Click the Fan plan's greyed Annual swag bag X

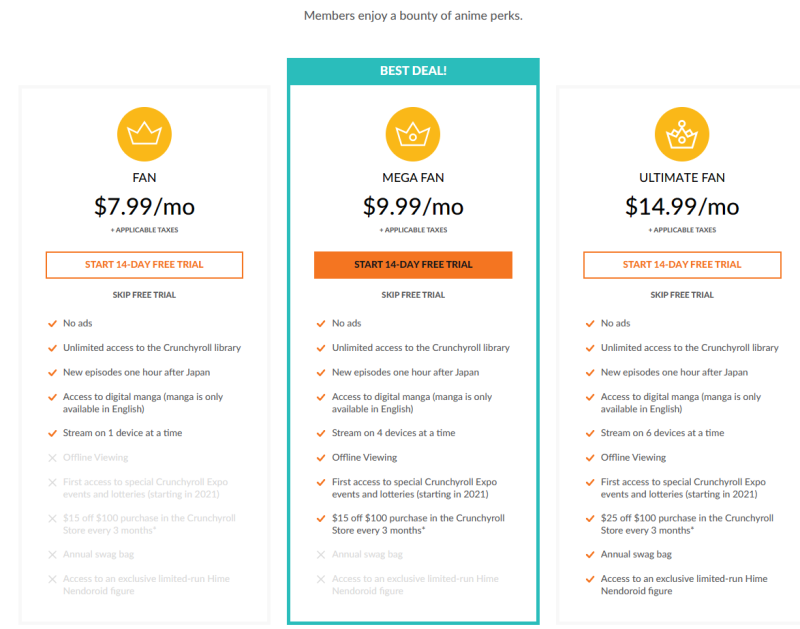pos(52,555)
